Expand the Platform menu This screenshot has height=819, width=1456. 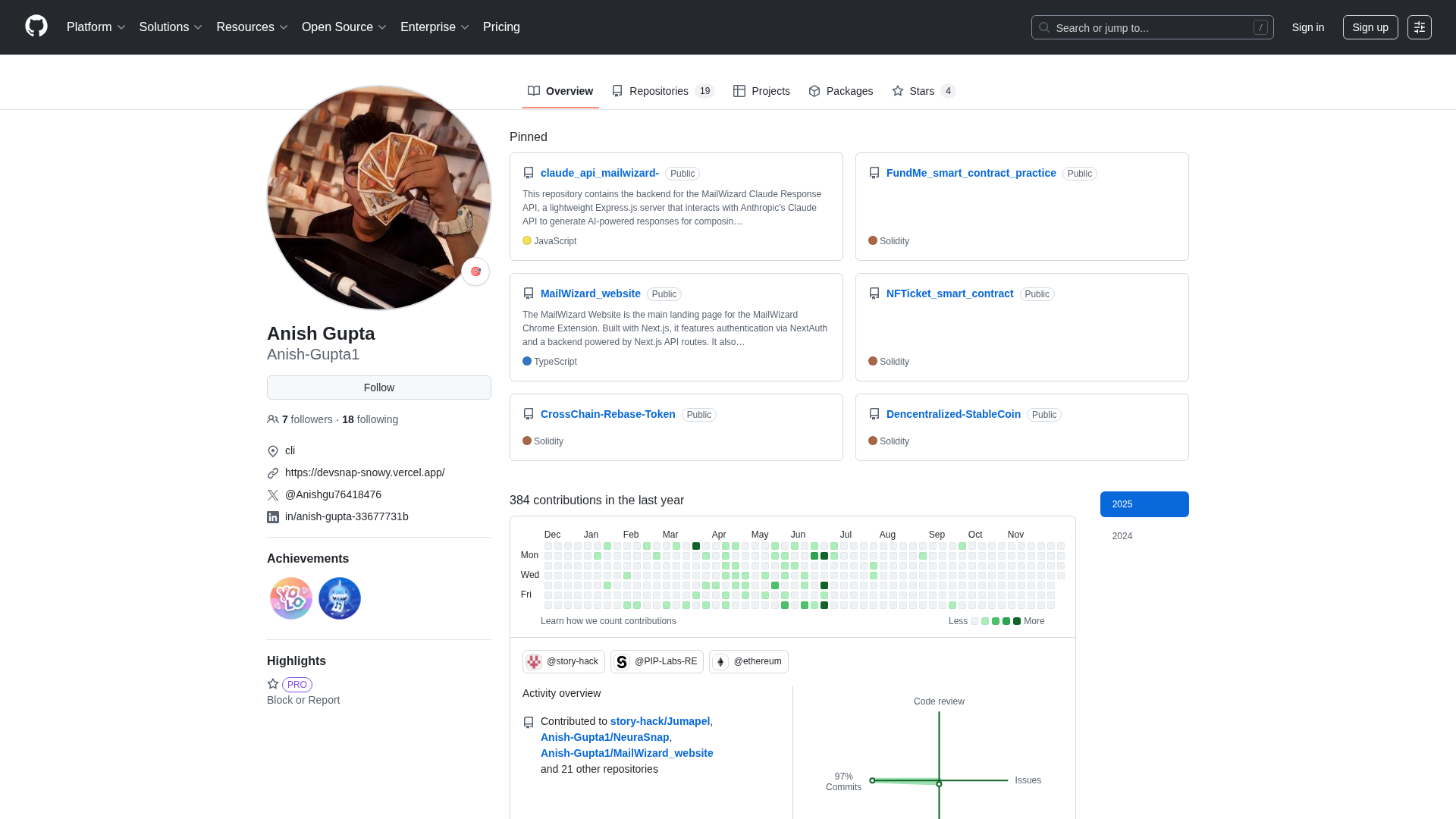pyautogui.click(x=96, y=27)
